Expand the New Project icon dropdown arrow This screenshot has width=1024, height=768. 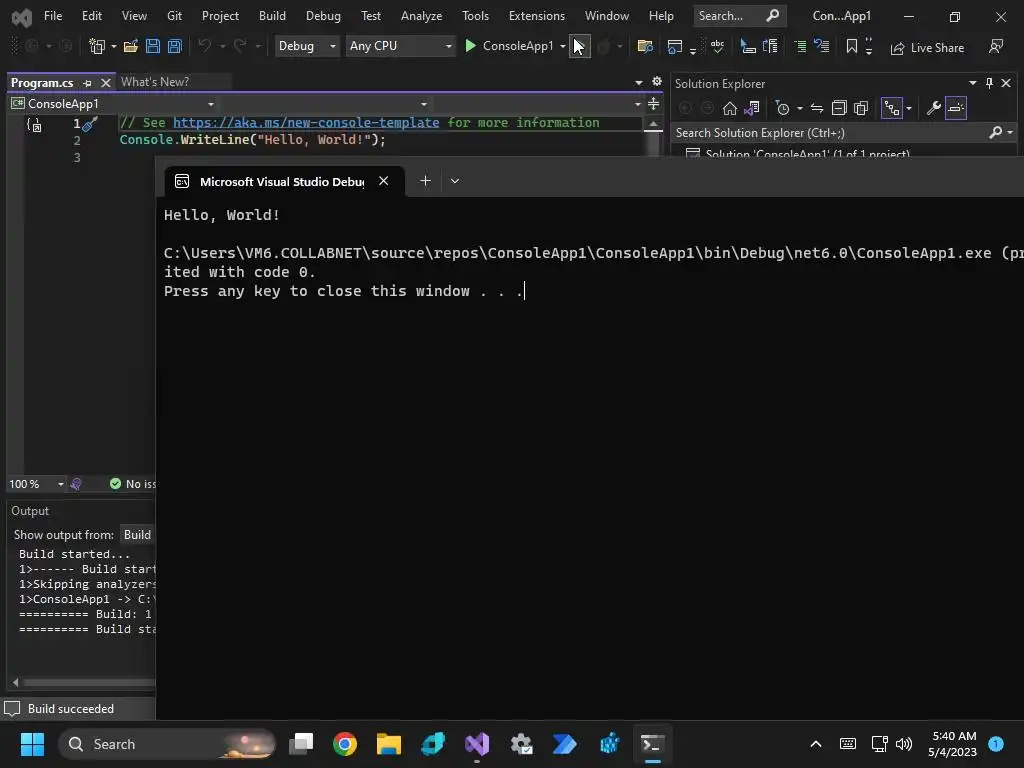(x=114, y=46)
